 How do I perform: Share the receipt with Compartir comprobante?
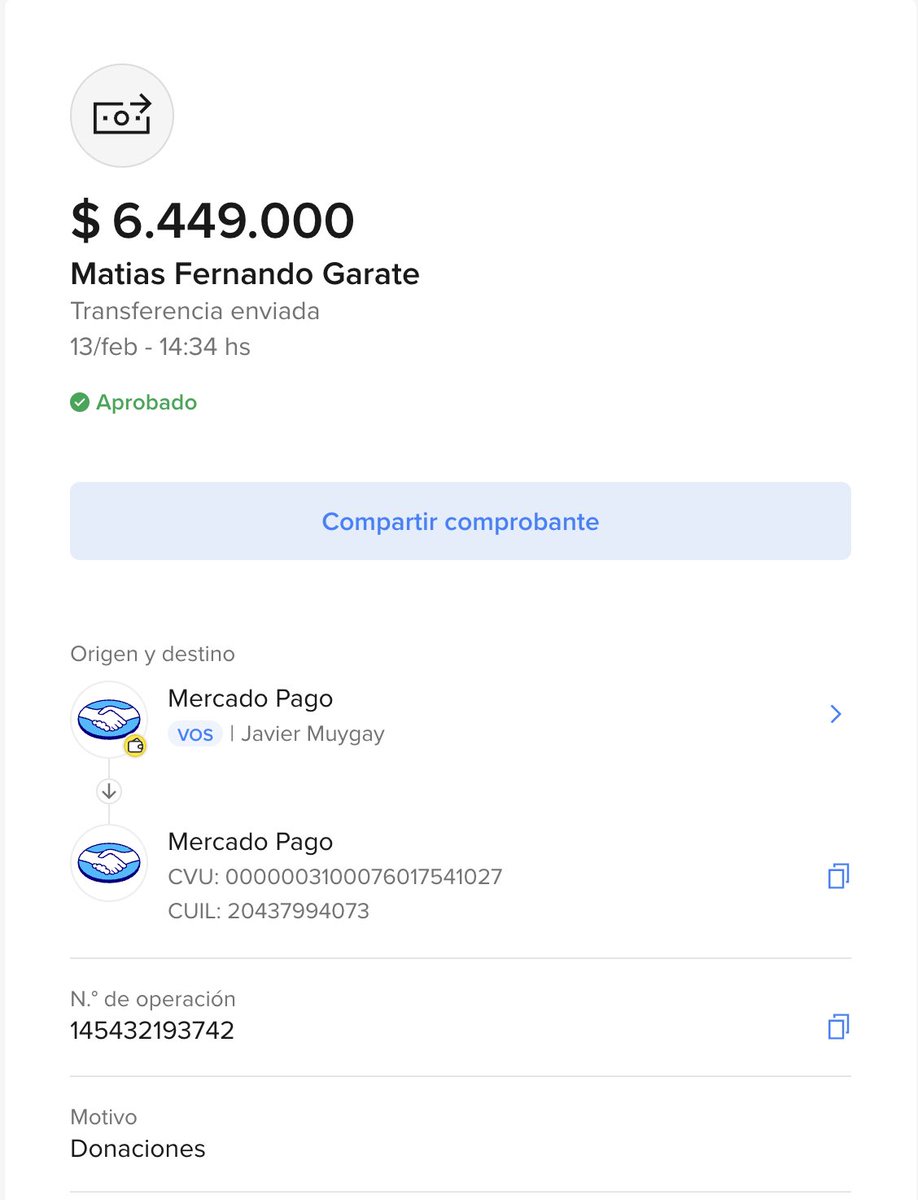(460, 521)
